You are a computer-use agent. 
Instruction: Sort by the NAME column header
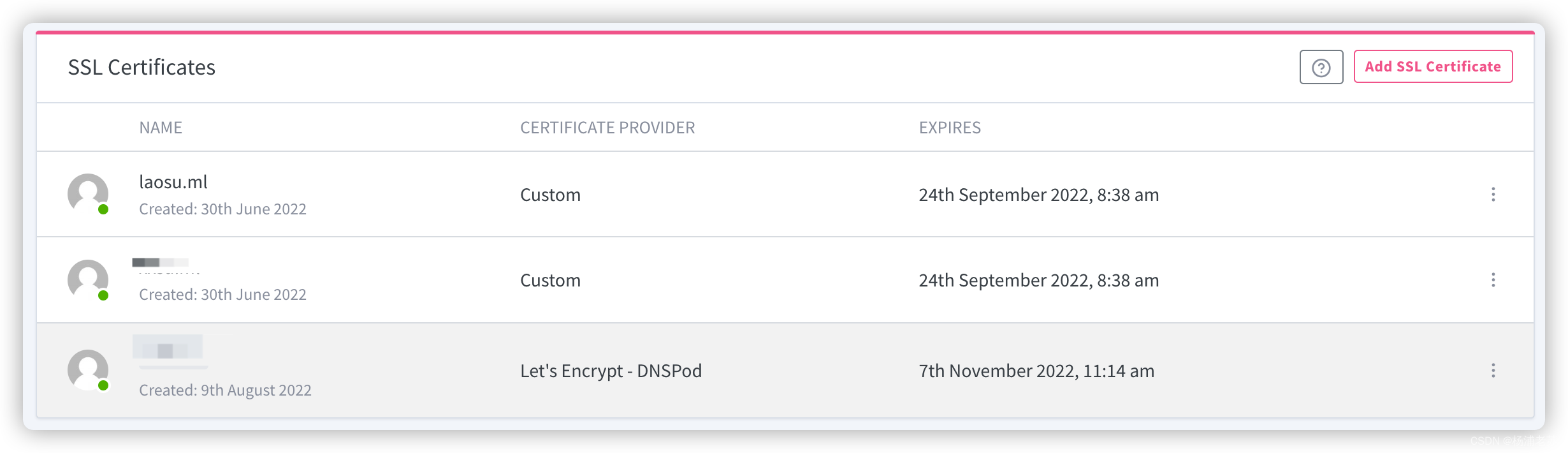[x=160, y=127]
